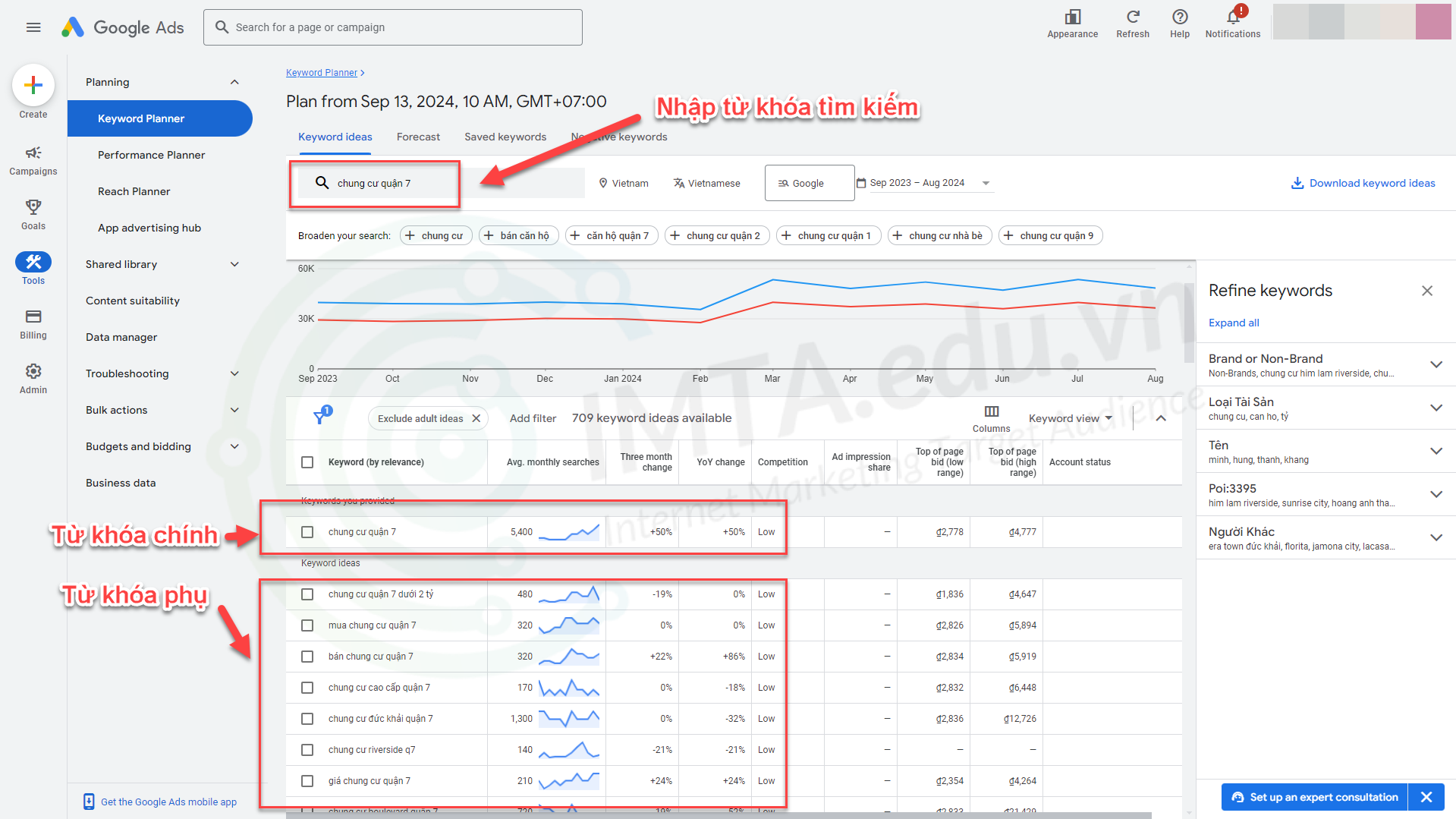Add 'chung cư quận 2' suggestion
The image size is (1456, 819).
tap(717, 235)
